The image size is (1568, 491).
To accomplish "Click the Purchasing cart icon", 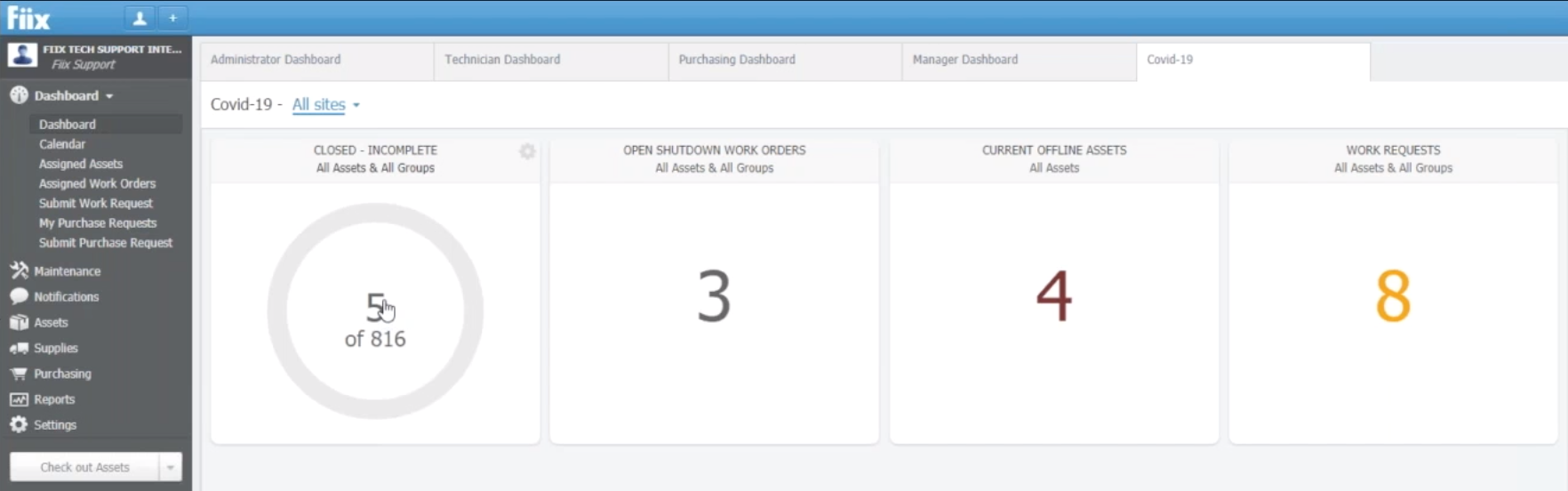I will point(19,374).
